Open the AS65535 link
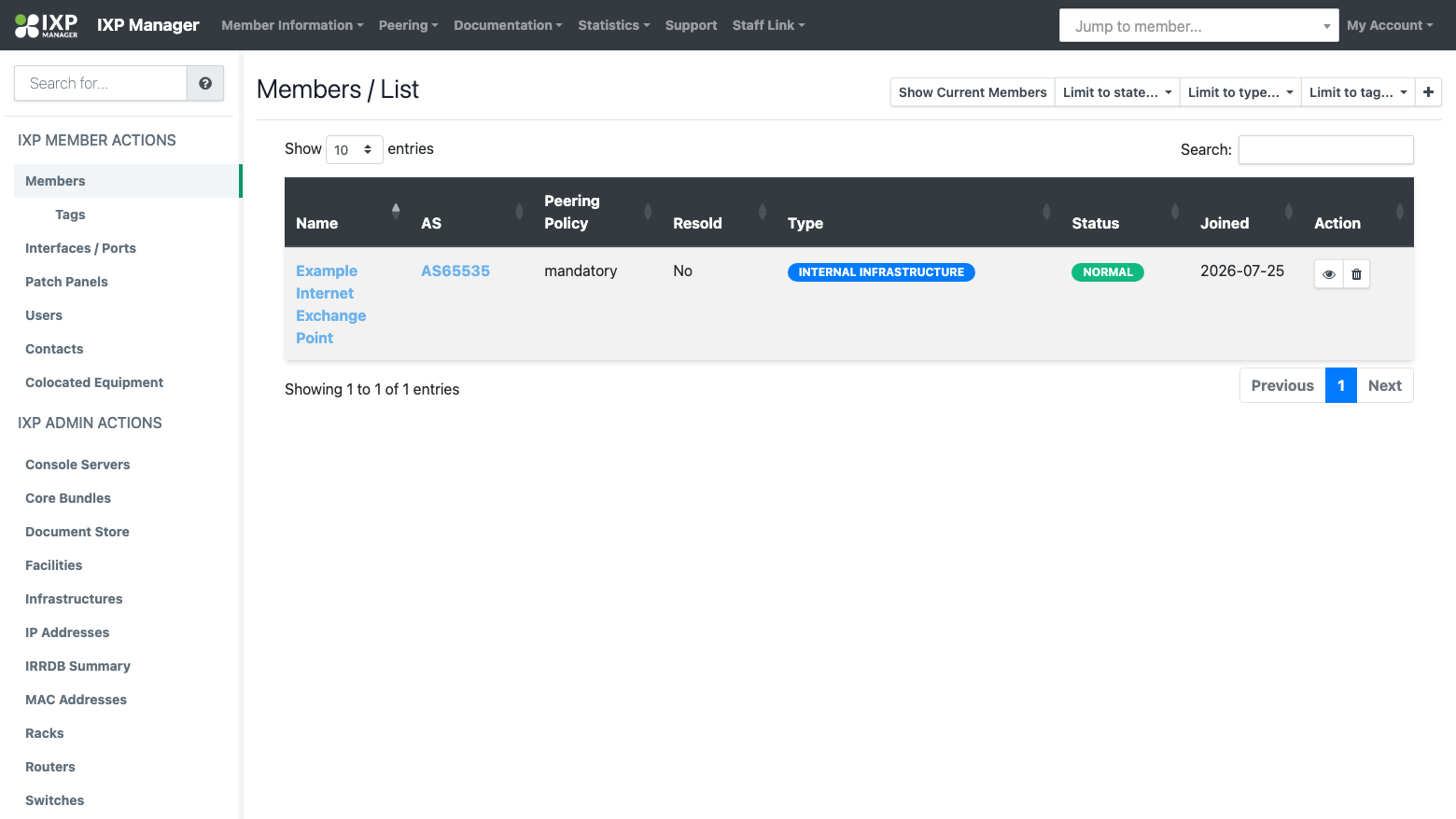Image resolution: width=1456 pixels, height=819 pixels. click(455, 271)
